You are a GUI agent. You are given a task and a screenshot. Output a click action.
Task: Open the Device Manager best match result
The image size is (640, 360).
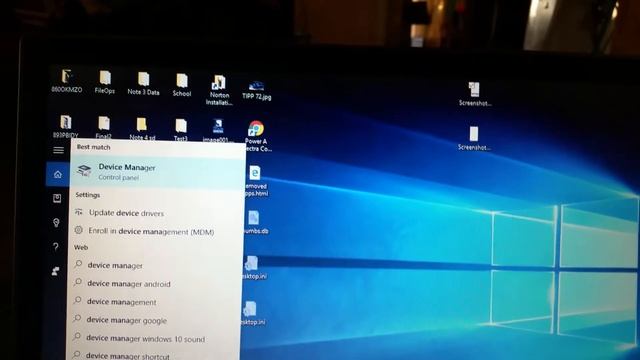tap(157, 172)
